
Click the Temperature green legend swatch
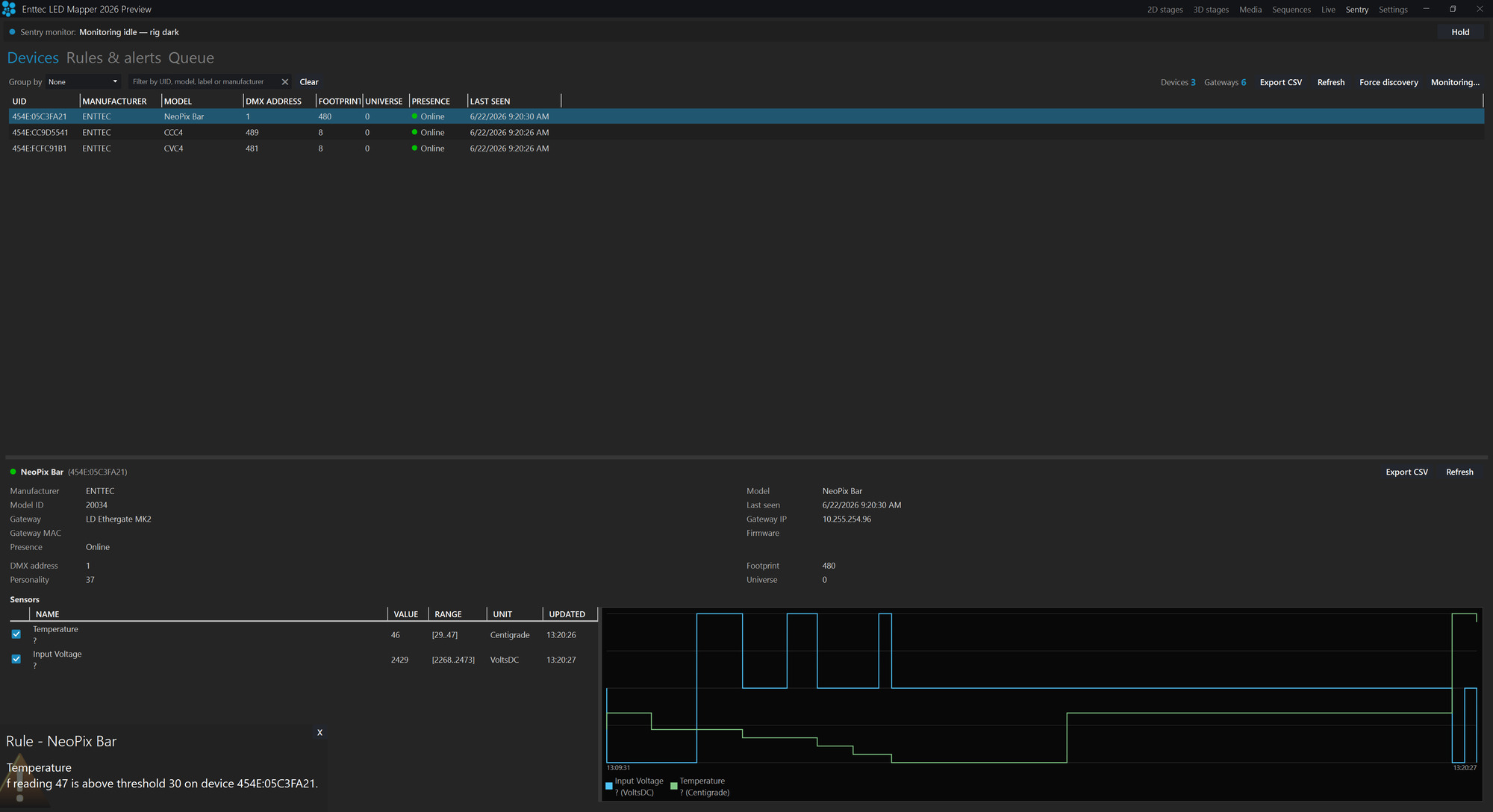tap(674, 786)
